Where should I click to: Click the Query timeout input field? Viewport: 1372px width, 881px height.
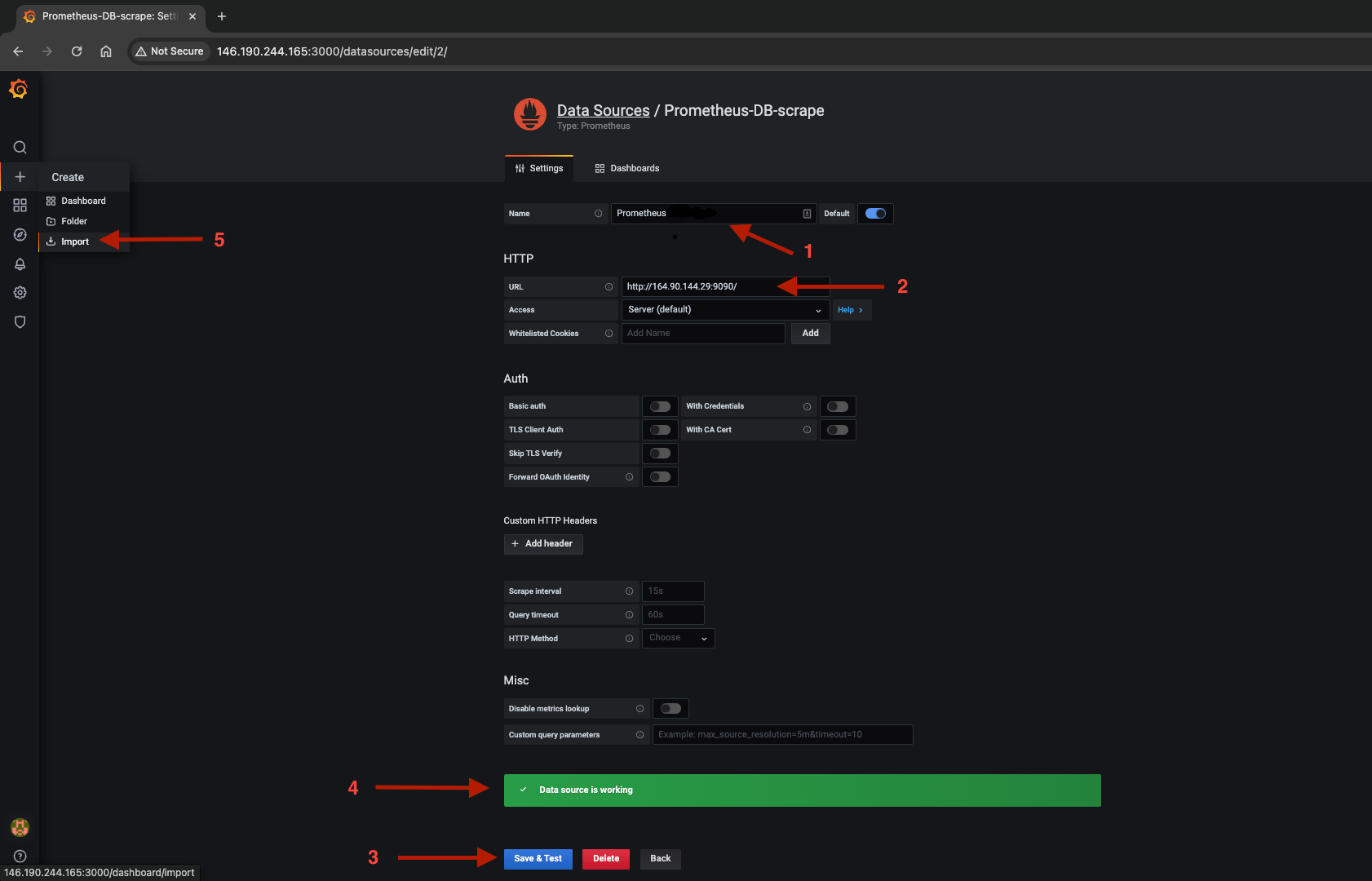[x=673, y=615]
